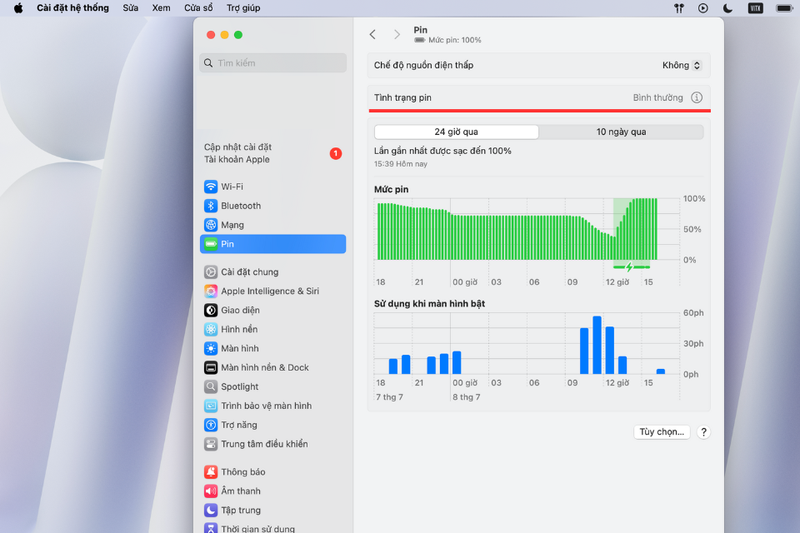The width and height of the screenshot is (800, 533).
Task: Click the Tùy chọn... button
Action: [x=662, y=432]
